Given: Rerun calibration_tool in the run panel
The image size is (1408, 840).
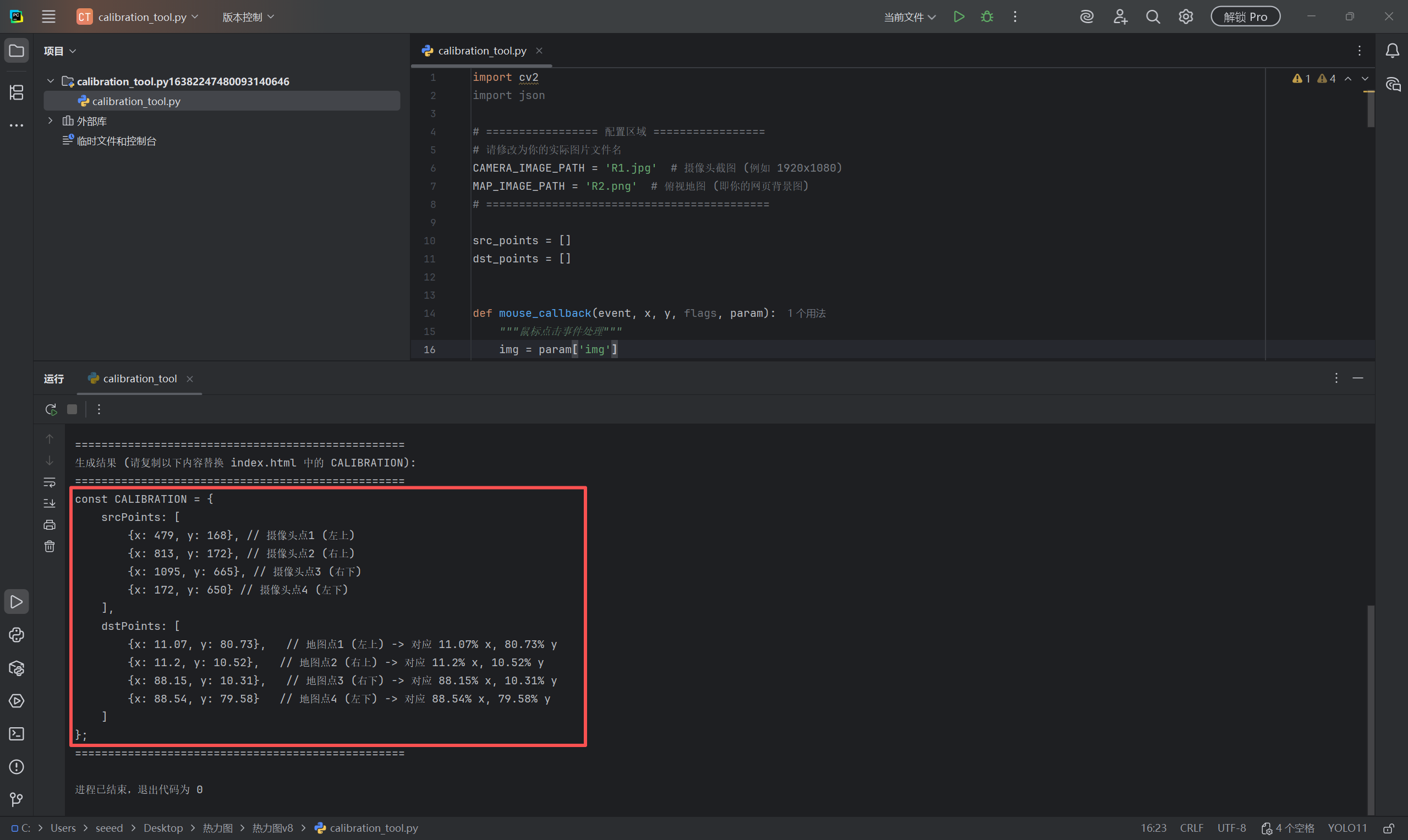Looking at the screenshot, I should click(51, 409).
